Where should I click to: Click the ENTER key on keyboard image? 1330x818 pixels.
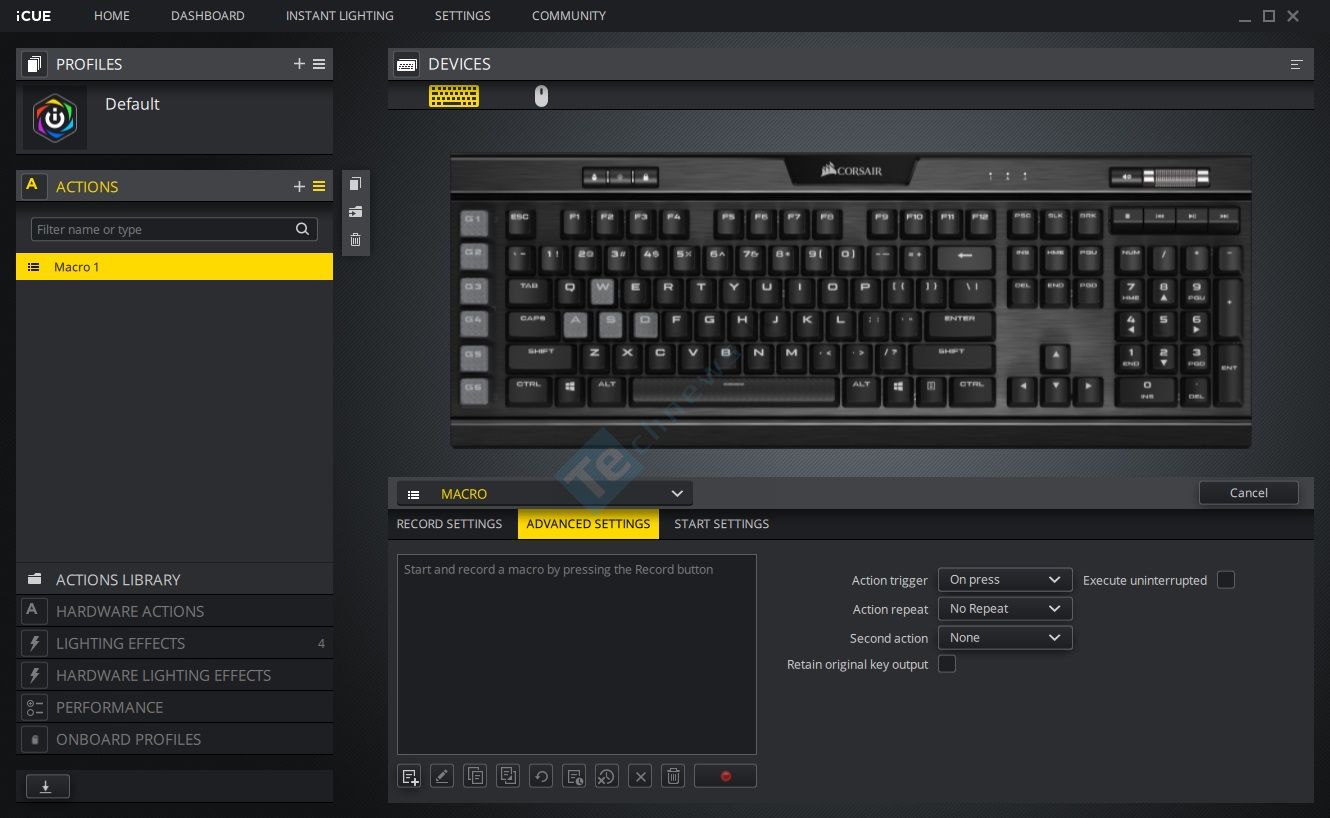[959, 323]
